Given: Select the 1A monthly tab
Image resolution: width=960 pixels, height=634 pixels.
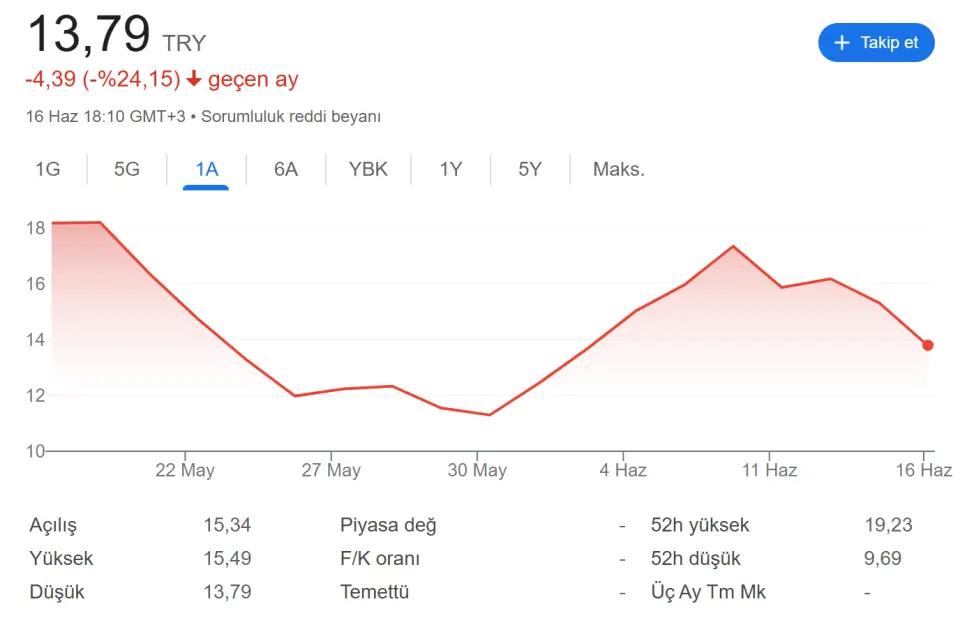Looking at the screenshot, I should click(x=206, y=169).
